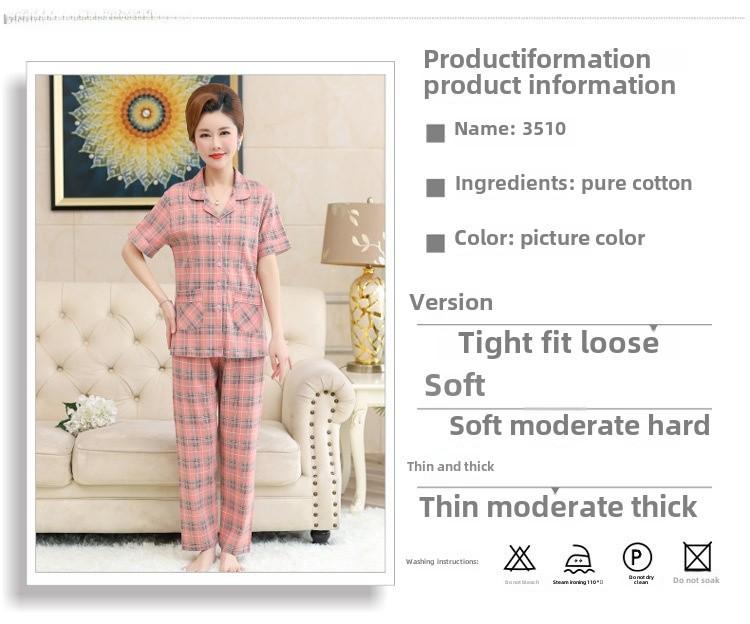Click the Name: 3510 text

(x=510, y=129)
